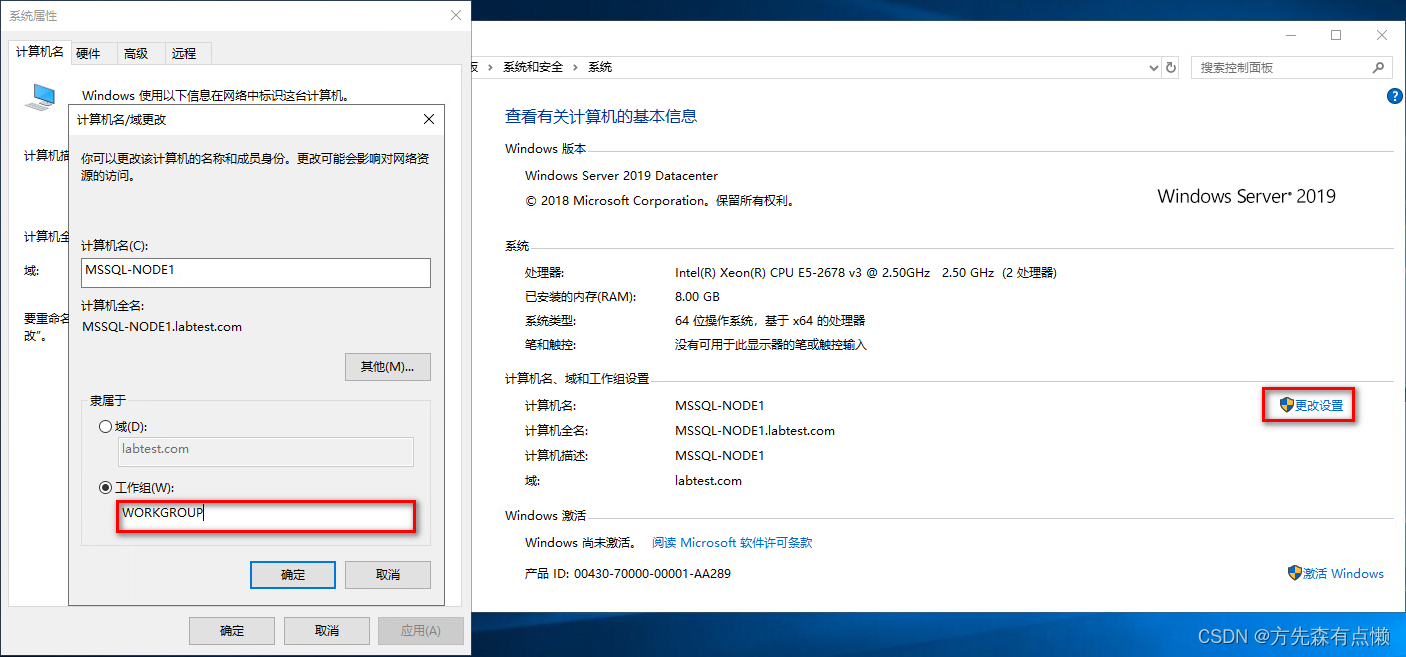
Task: Click 取消 in the 系统属性 window
Action: [x=327, y=631]
